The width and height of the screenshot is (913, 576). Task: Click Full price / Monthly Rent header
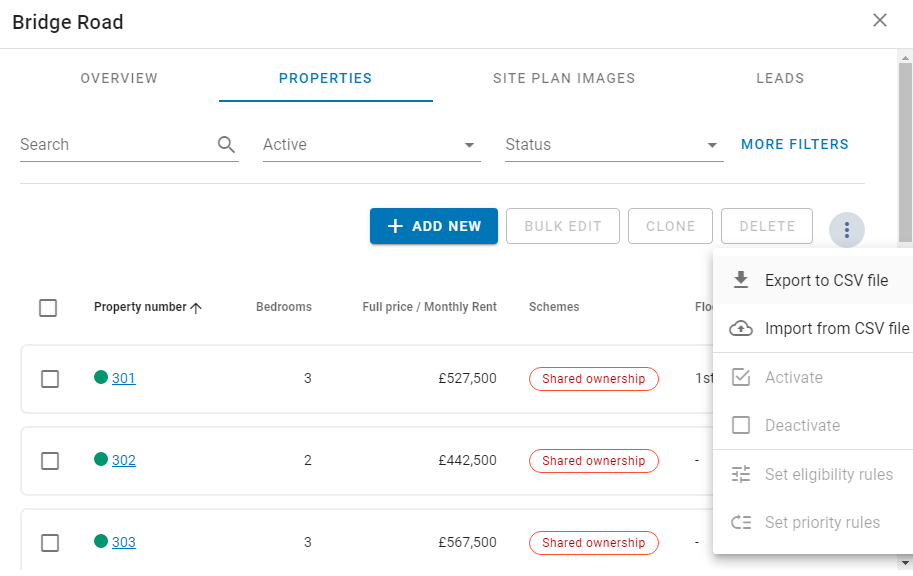click(x=429, y=307)
